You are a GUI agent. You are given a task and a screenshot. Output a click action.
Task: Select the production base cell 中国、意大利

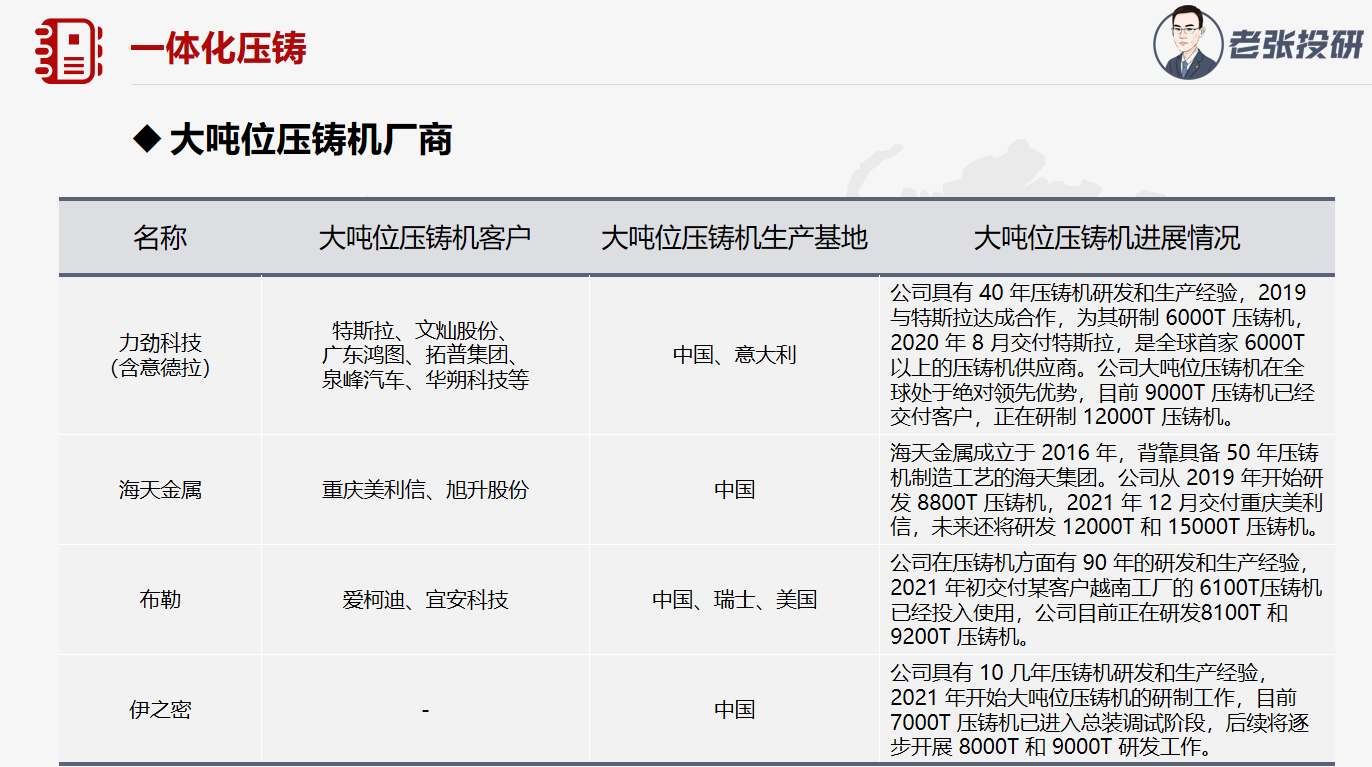[734, 355]
